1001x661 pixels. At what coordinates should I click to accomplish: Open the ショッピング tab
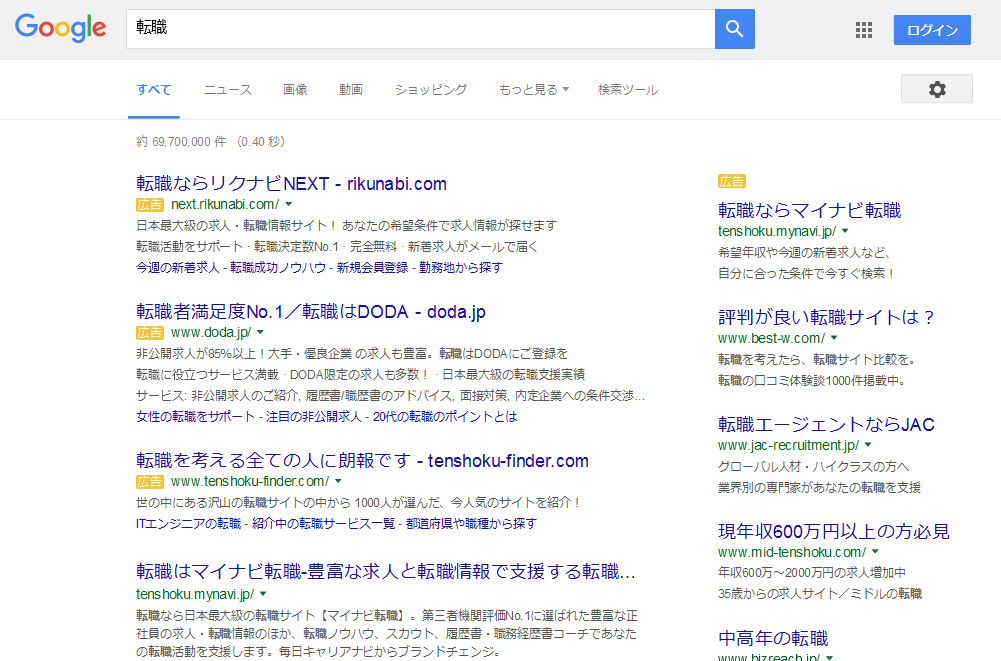click(430, 90)
